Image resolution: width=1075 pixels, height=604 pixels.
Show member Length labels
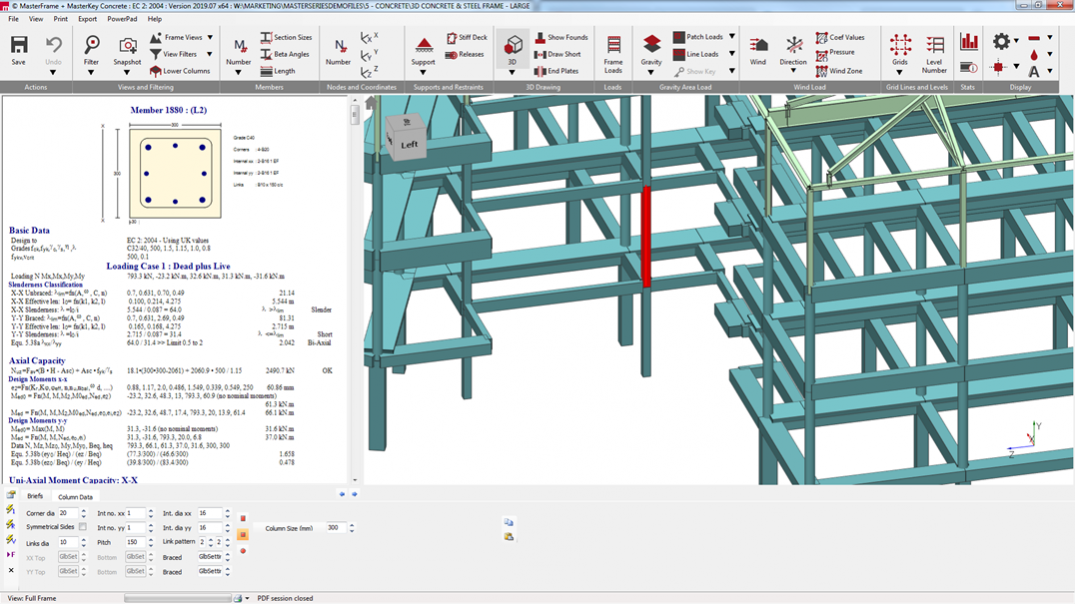pyautogui.click(x=278, y=71)
